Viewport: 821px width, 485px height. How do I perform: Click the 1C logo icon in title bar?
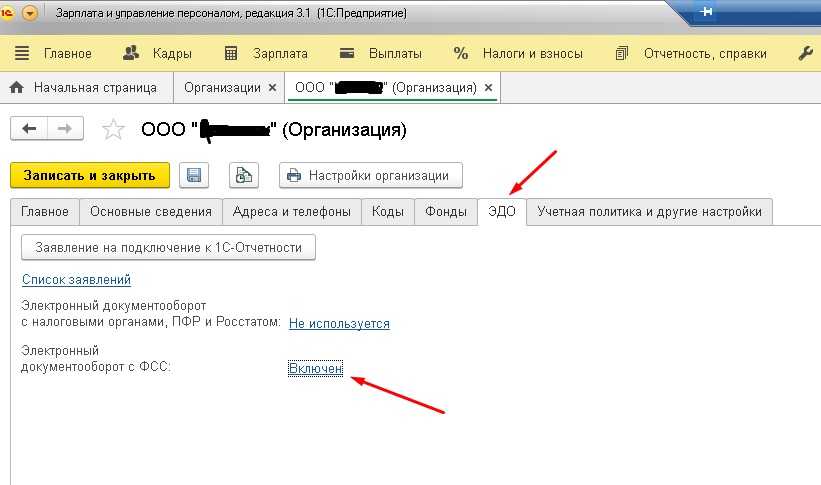tap(6, 13)
